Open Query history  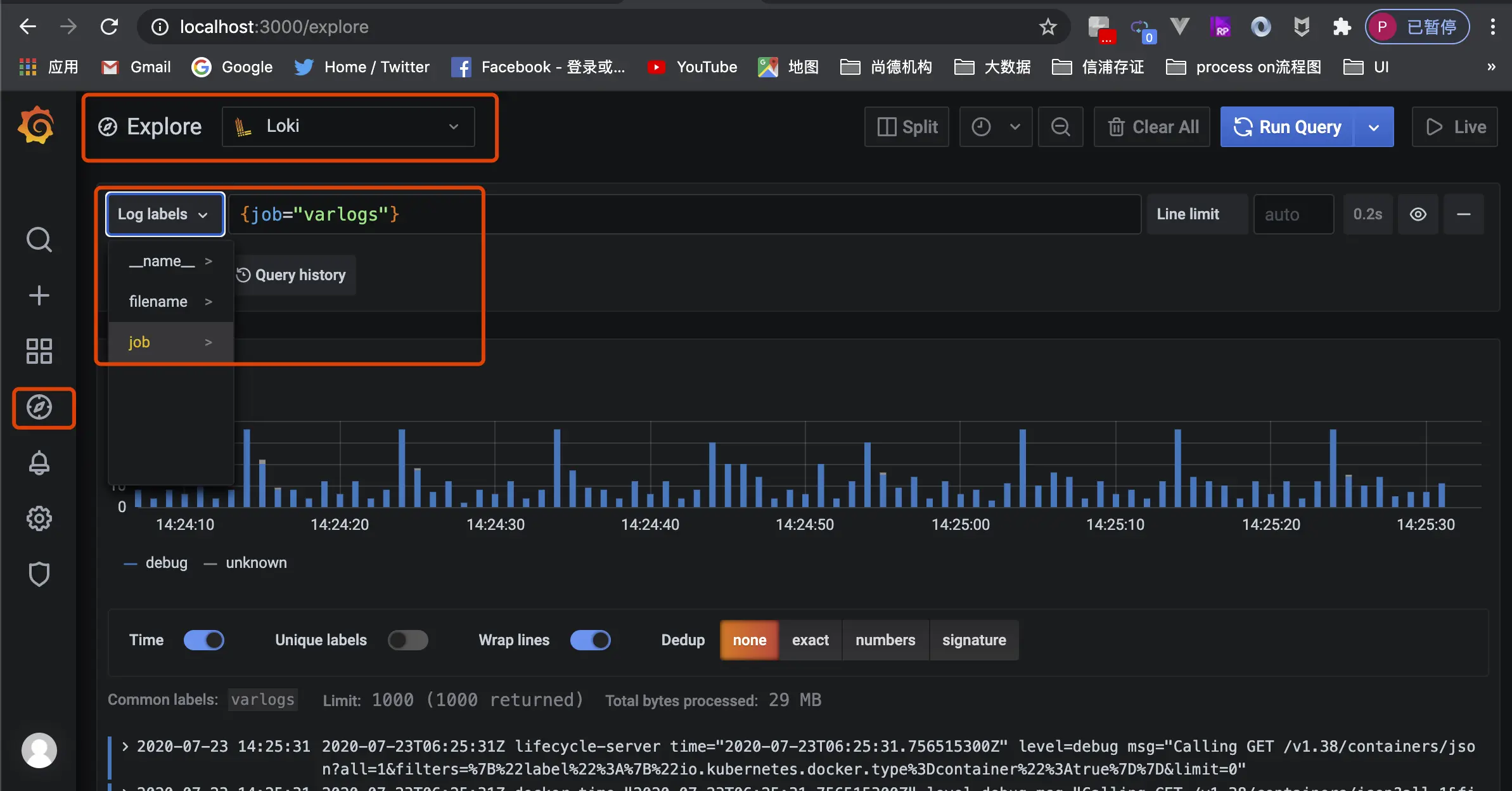coord(292,275)
